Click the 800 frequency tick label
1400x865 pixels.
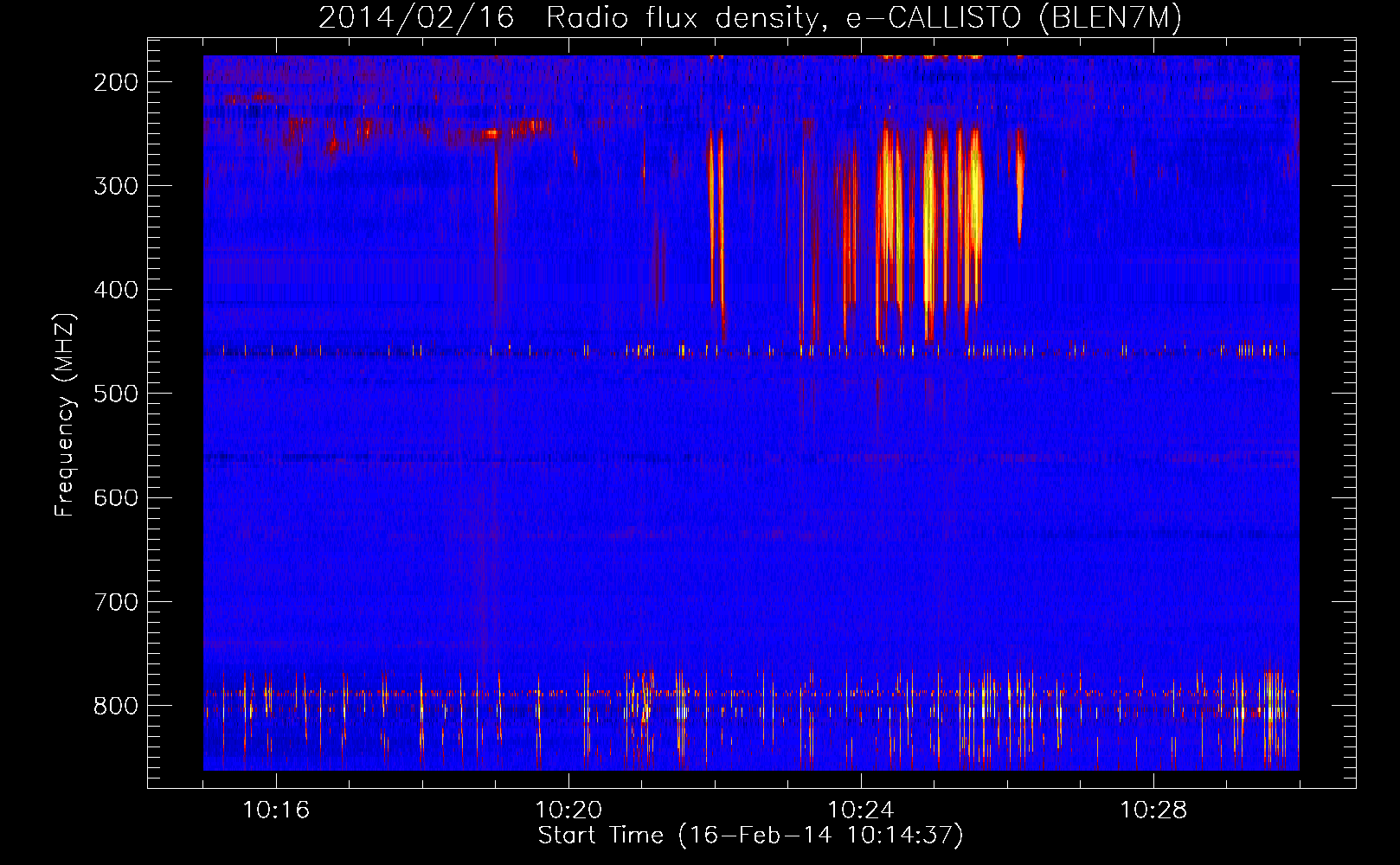point(115,705)
